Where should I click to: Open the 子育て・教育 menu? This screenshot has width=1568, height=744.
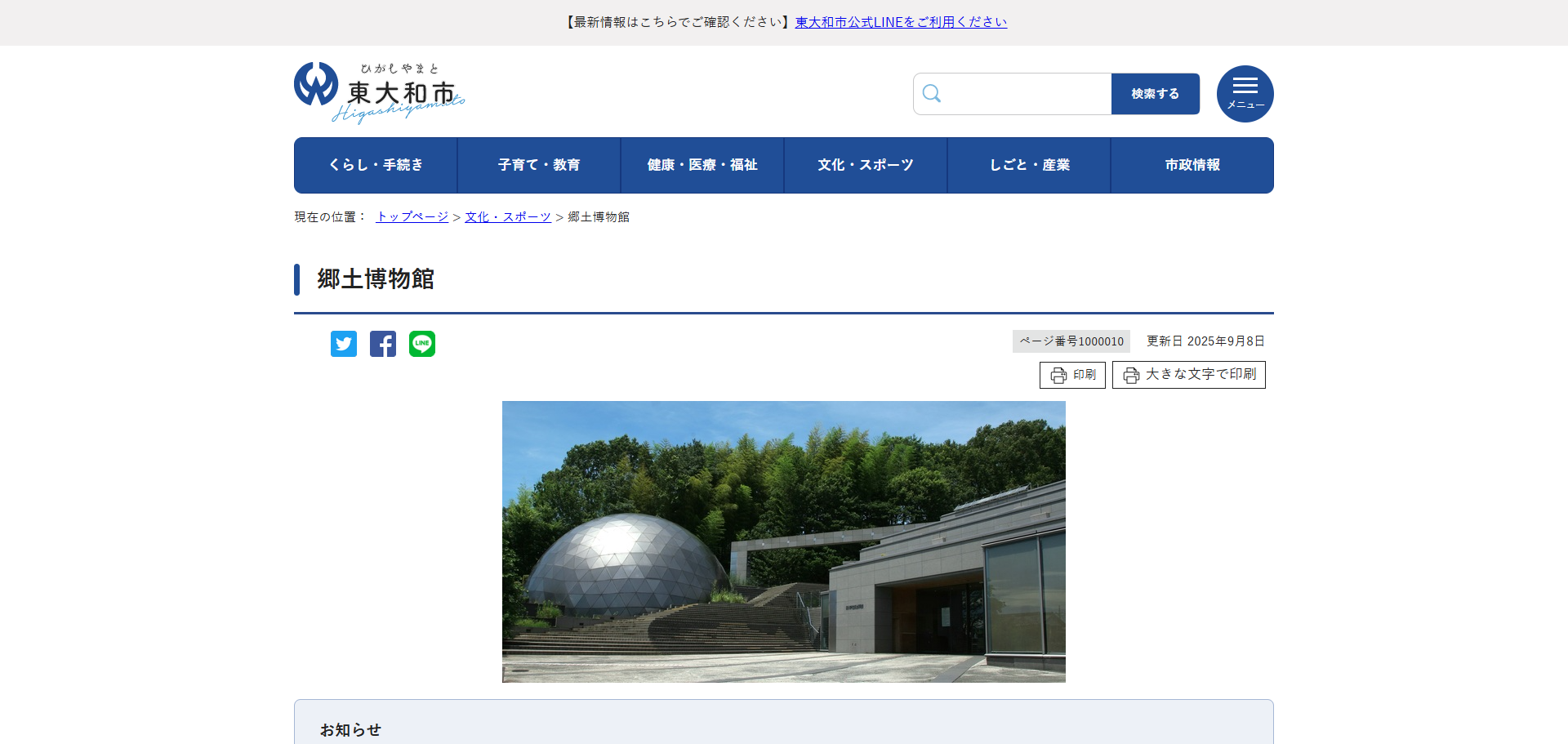click(x=539, y=165)
